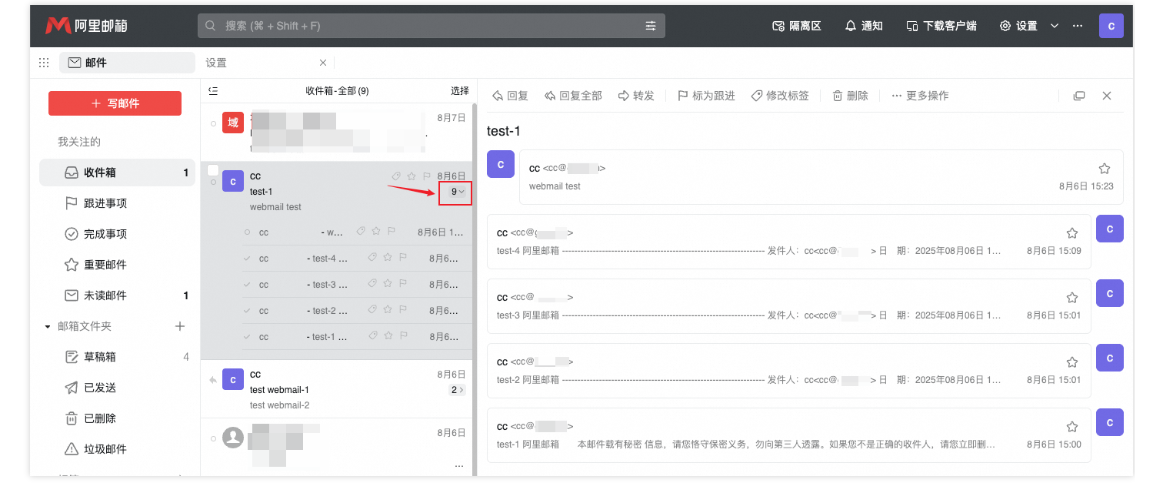Open 通知 notifications bell in top bar
Image resolution: width=1163 pixels, height=491 pixels.
(x=851, y=26)
